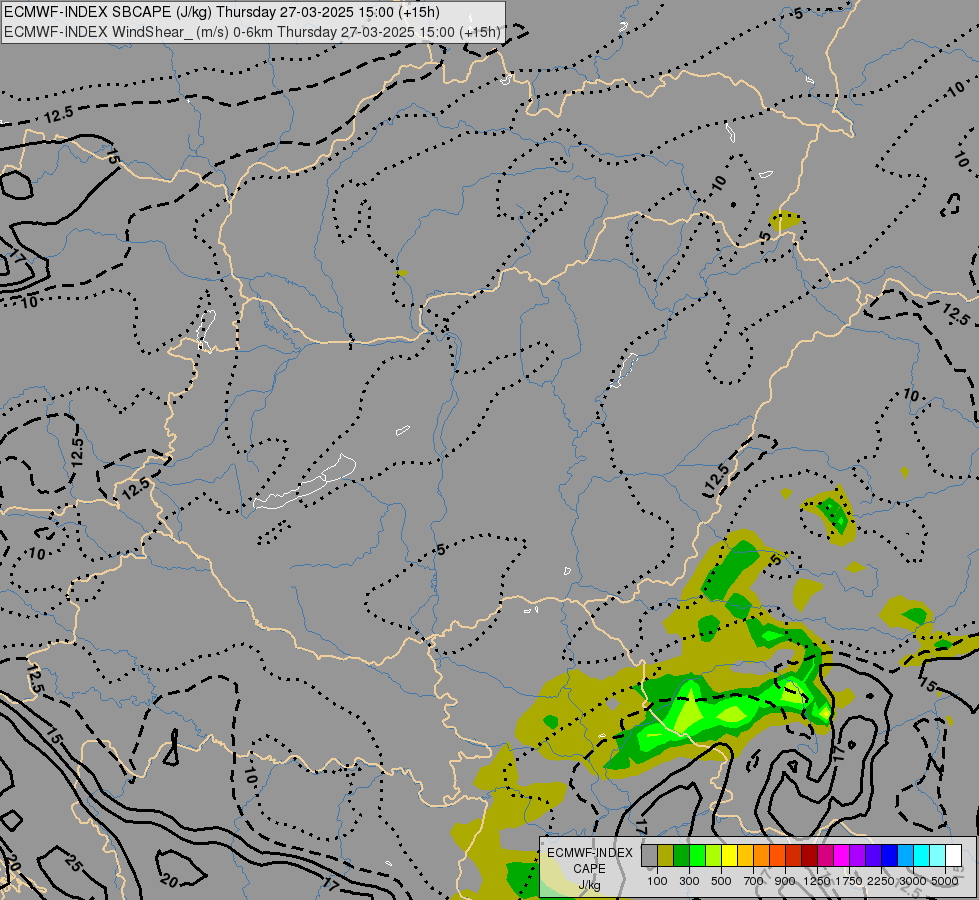The height and width of the screenshot is (900, 979).
Task: Click the legend tick label '100'
Action: click(x=657, y=881)
